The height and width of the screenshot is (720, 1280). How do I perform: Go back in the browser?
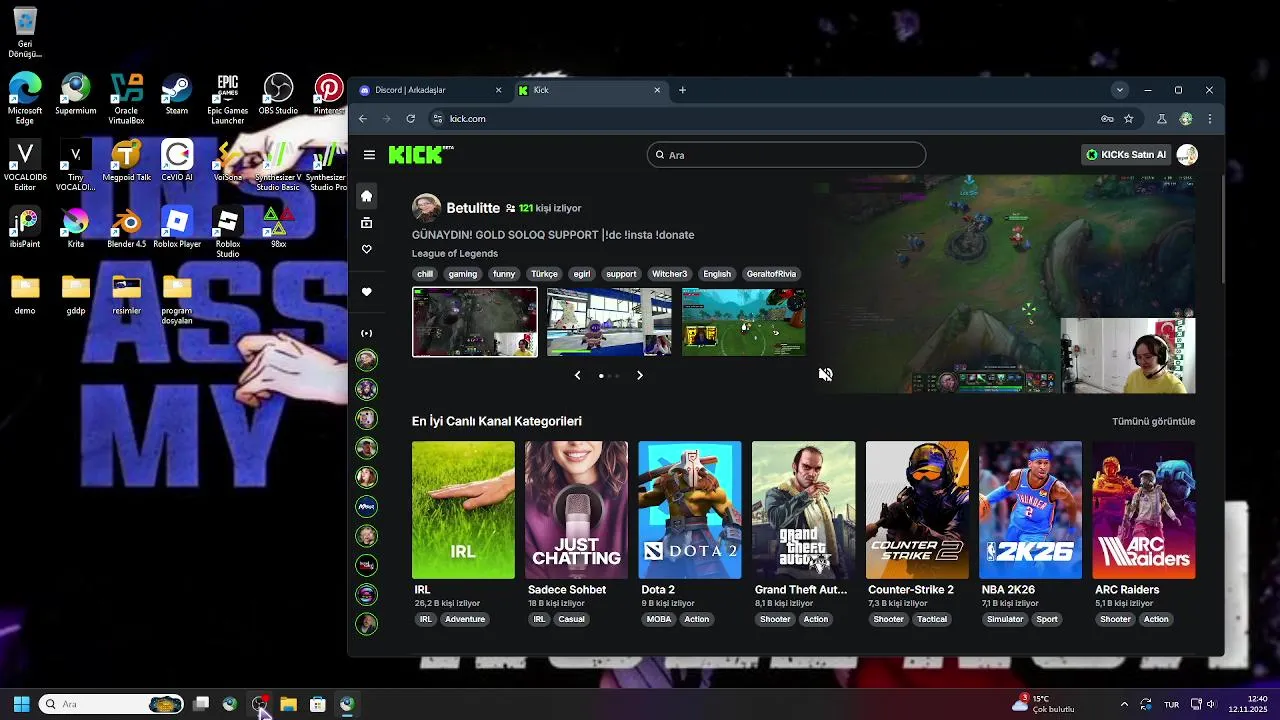pyautogui.click(x=363, y=118)
